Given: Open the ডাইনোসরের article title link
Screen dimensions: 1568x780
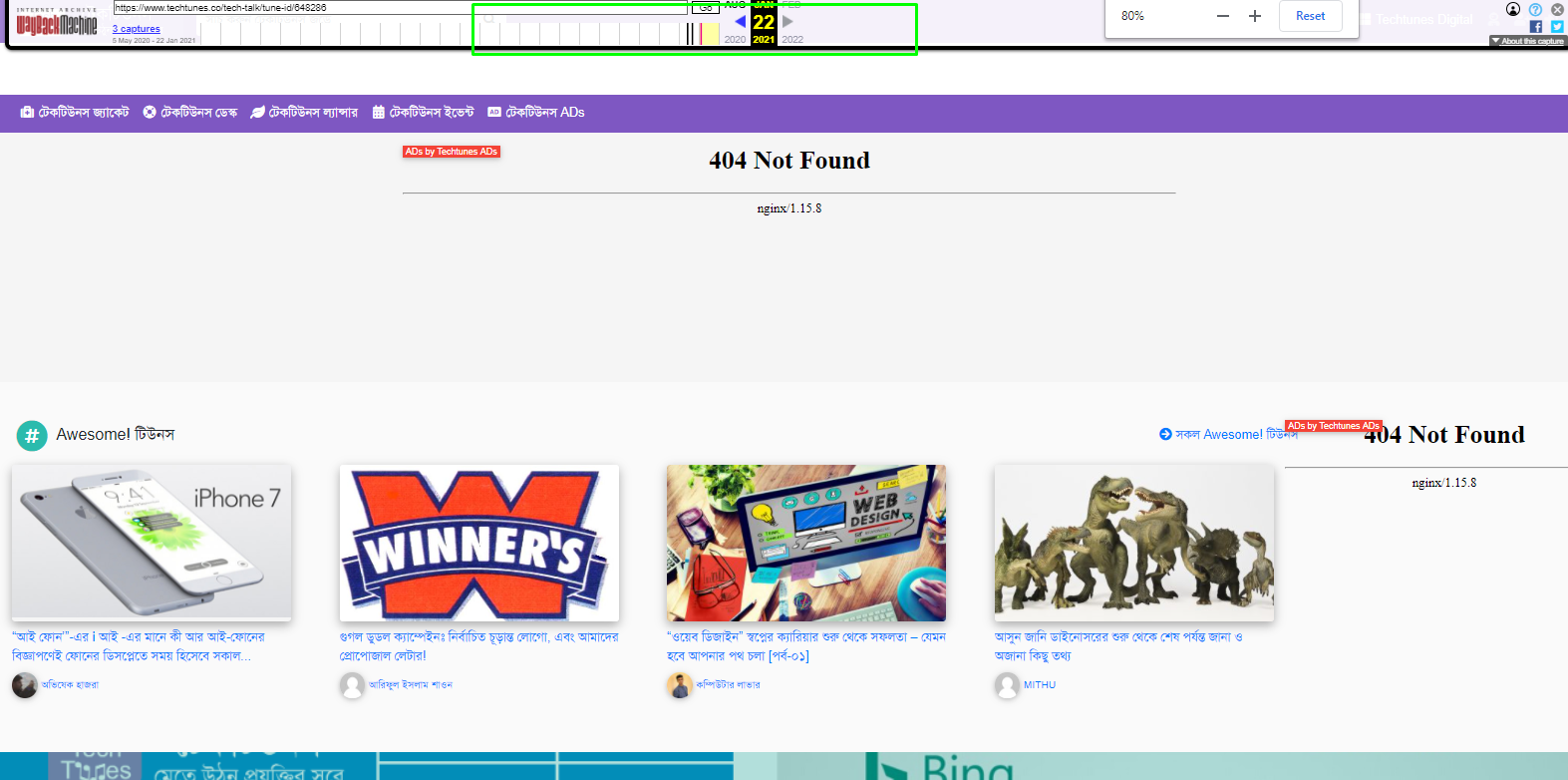Looking at the screenshot, I should click(x=1118, y=646).
